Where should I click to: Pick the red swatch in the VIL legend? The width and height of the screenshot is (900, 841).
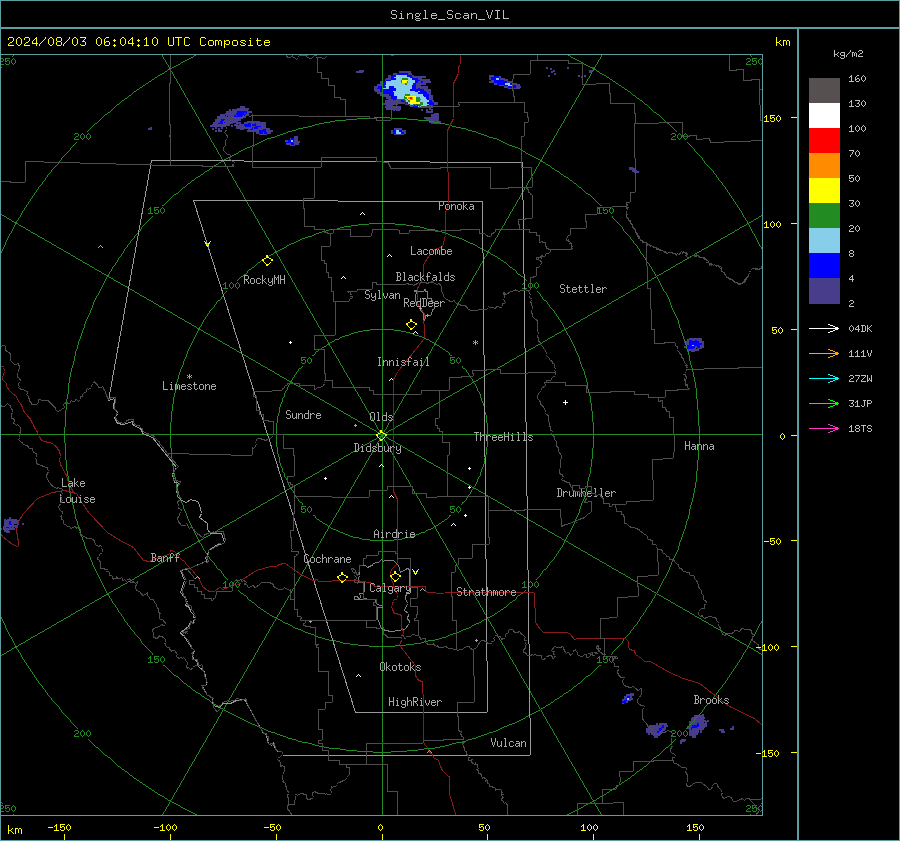click(x=824, y=141)
